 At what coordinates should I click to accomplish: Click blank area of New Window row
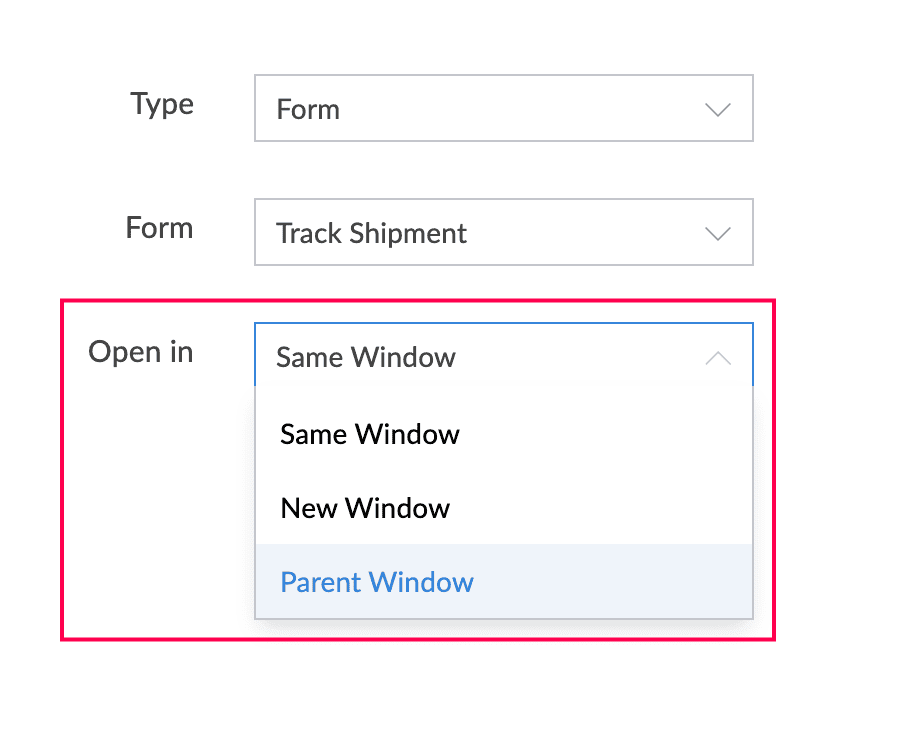[x=598, y=508]
